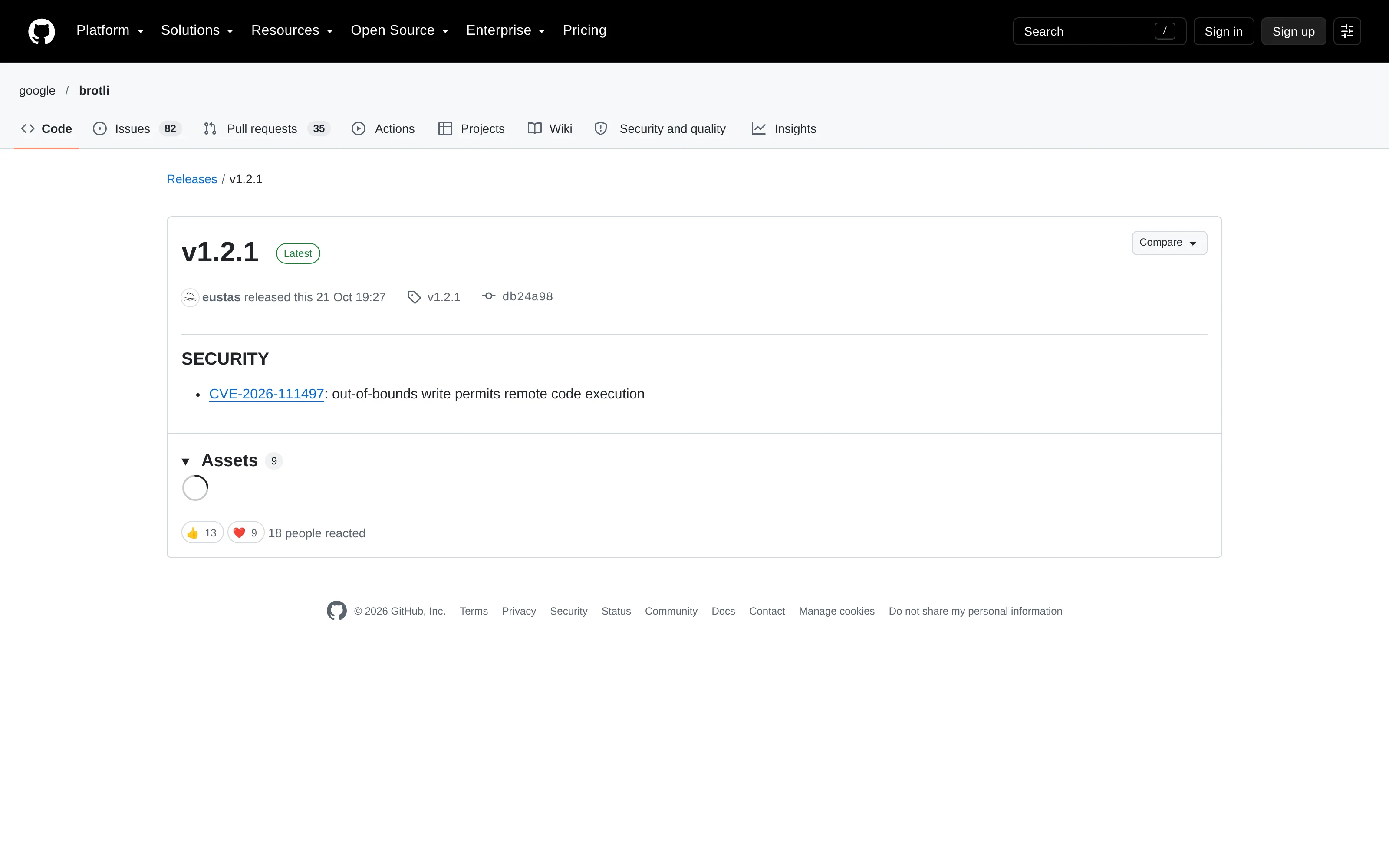
Task: Open the google owner link
Action: tap(37, 91)
